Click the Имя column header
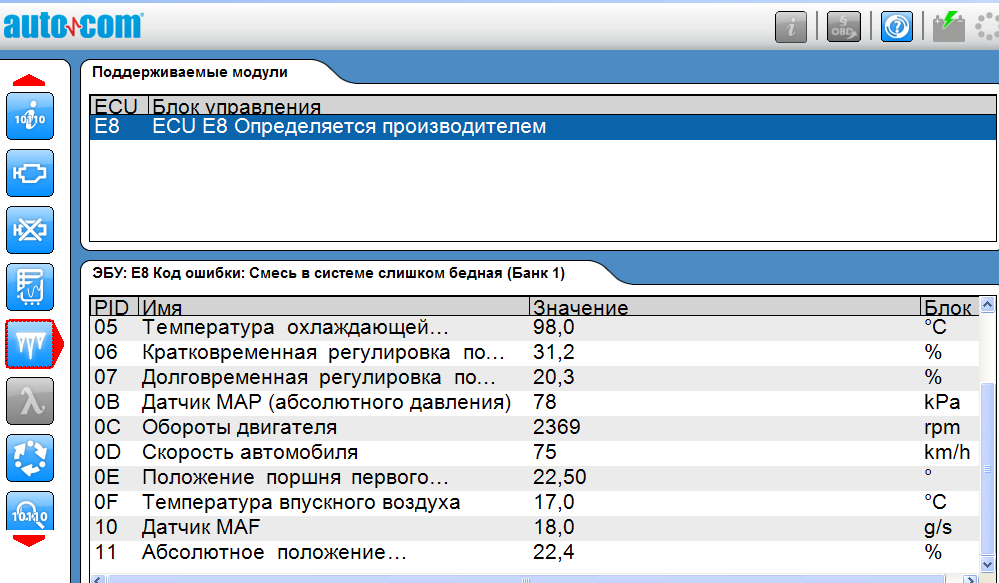Screen dimensions: 999x583 (x=162, y=307)
